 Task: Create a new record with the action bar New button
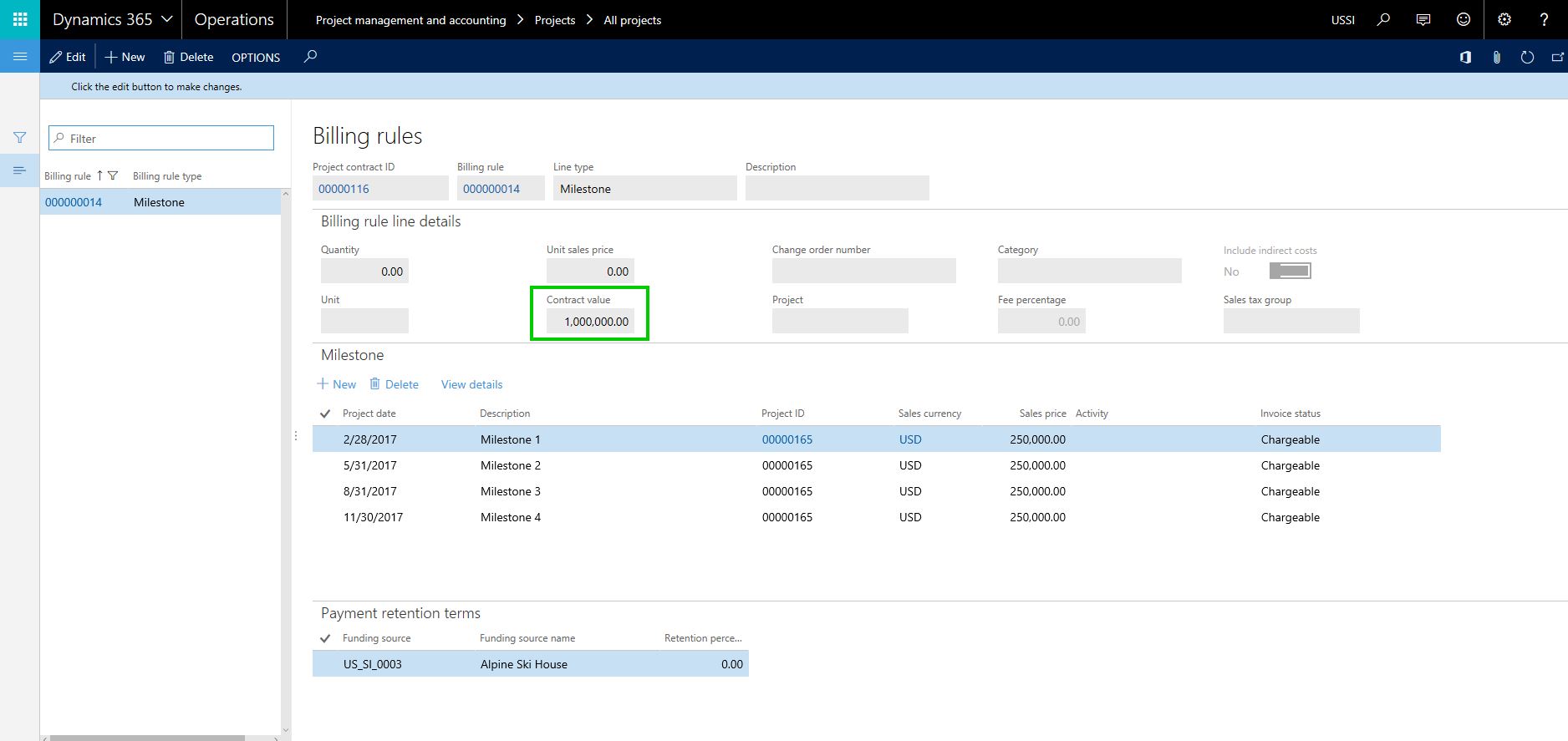125,57
